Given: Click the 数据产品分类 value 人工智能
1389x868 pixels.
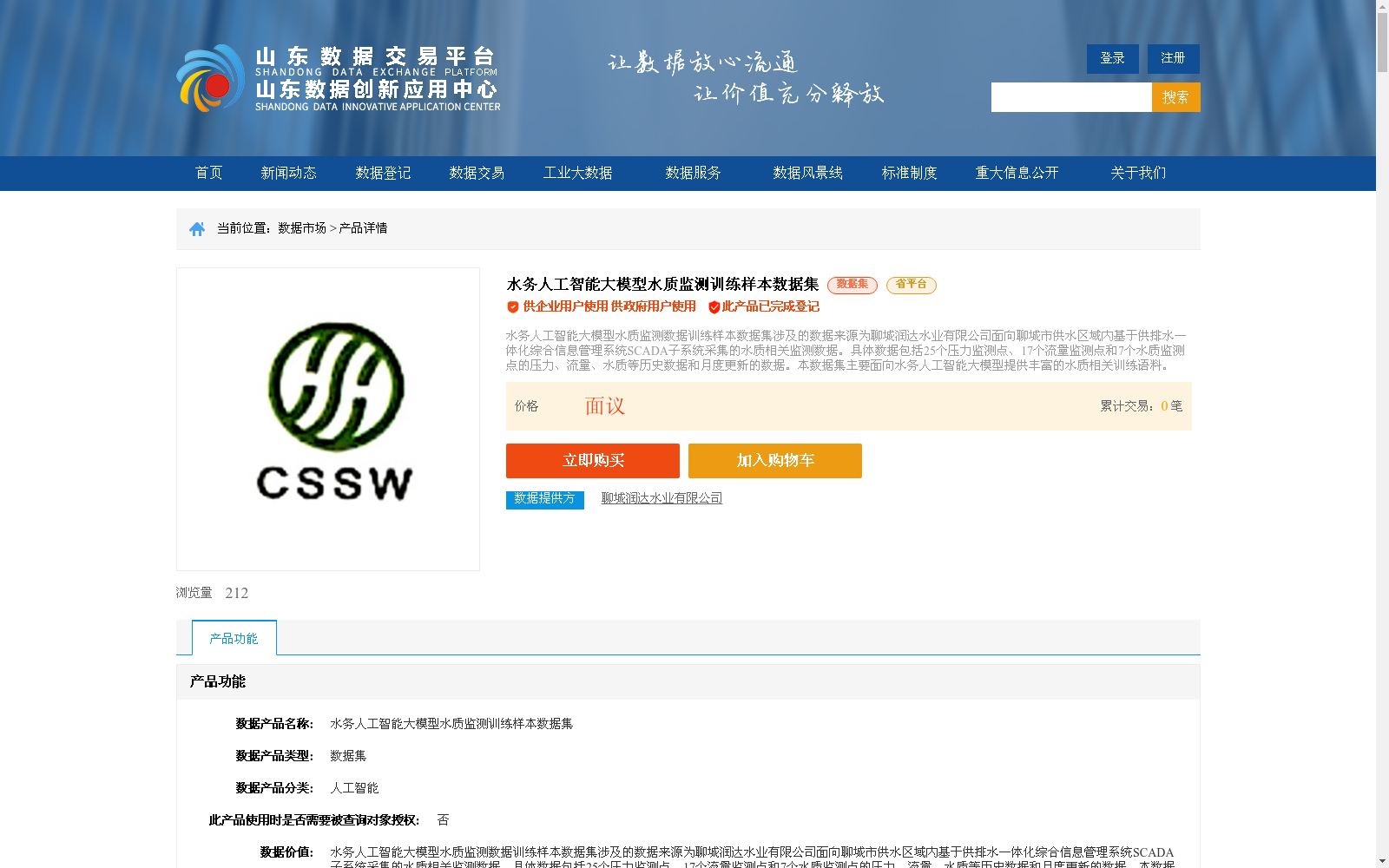Looking at the screenshot, I should pyautogui.click(x=354, y=788).
